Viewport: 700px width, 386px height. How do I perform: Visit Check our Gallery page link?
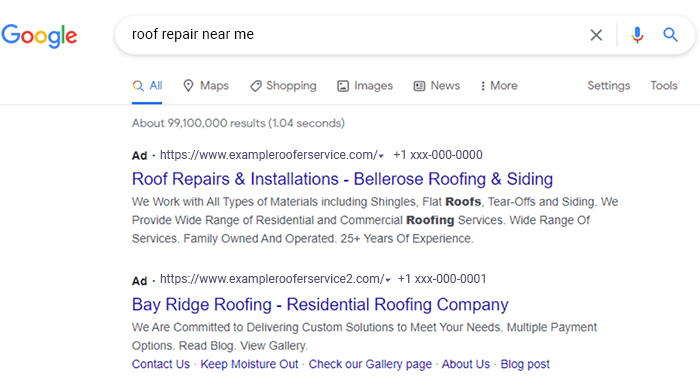pyautogui.click(x=370, y=364)
